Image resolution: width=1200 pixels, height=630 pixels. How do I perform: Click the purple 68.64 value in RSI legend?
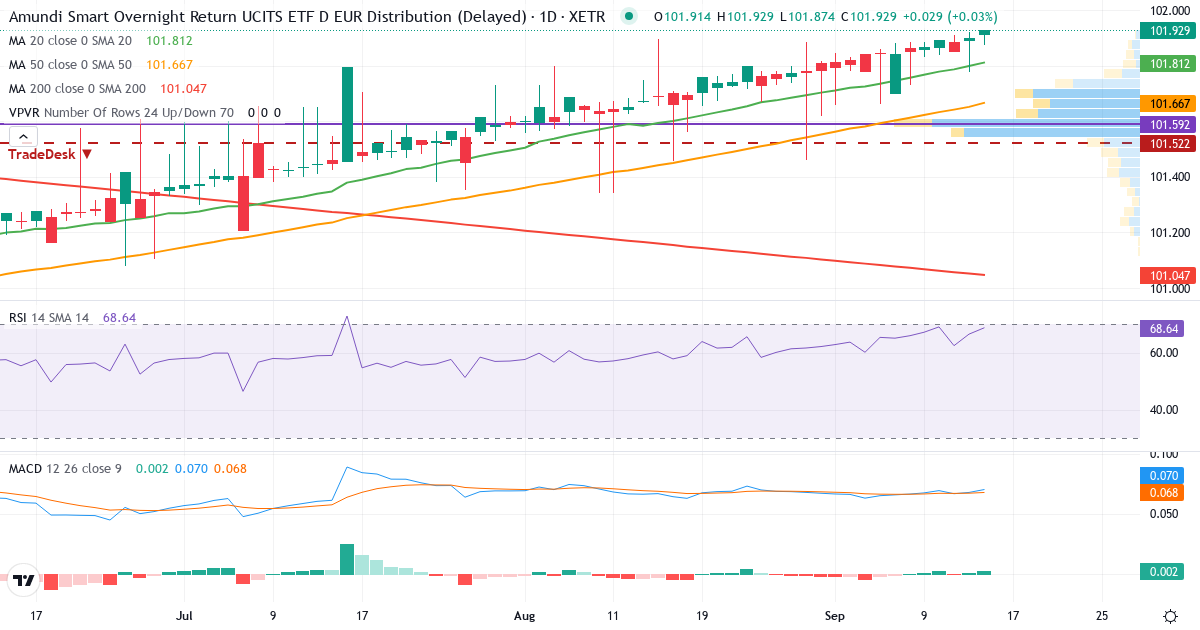pos(119,317)
